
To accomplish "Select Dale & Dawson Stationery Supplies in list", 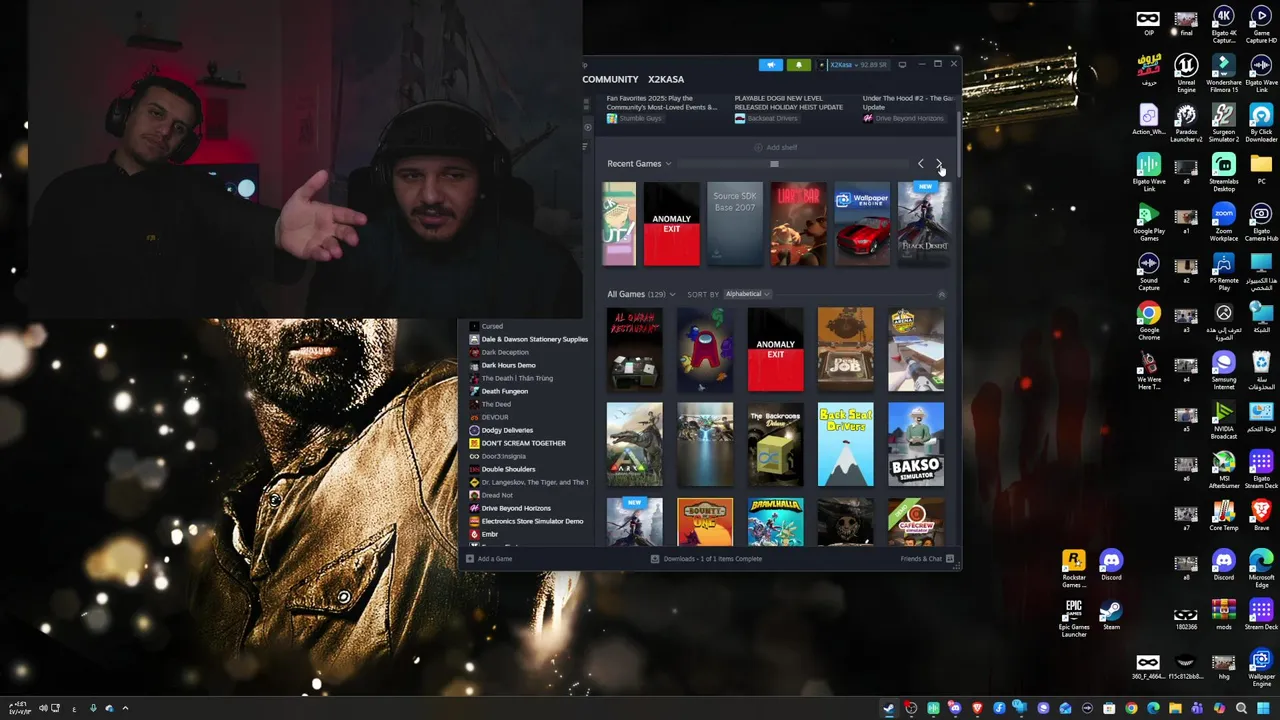I will pos(529,339).
